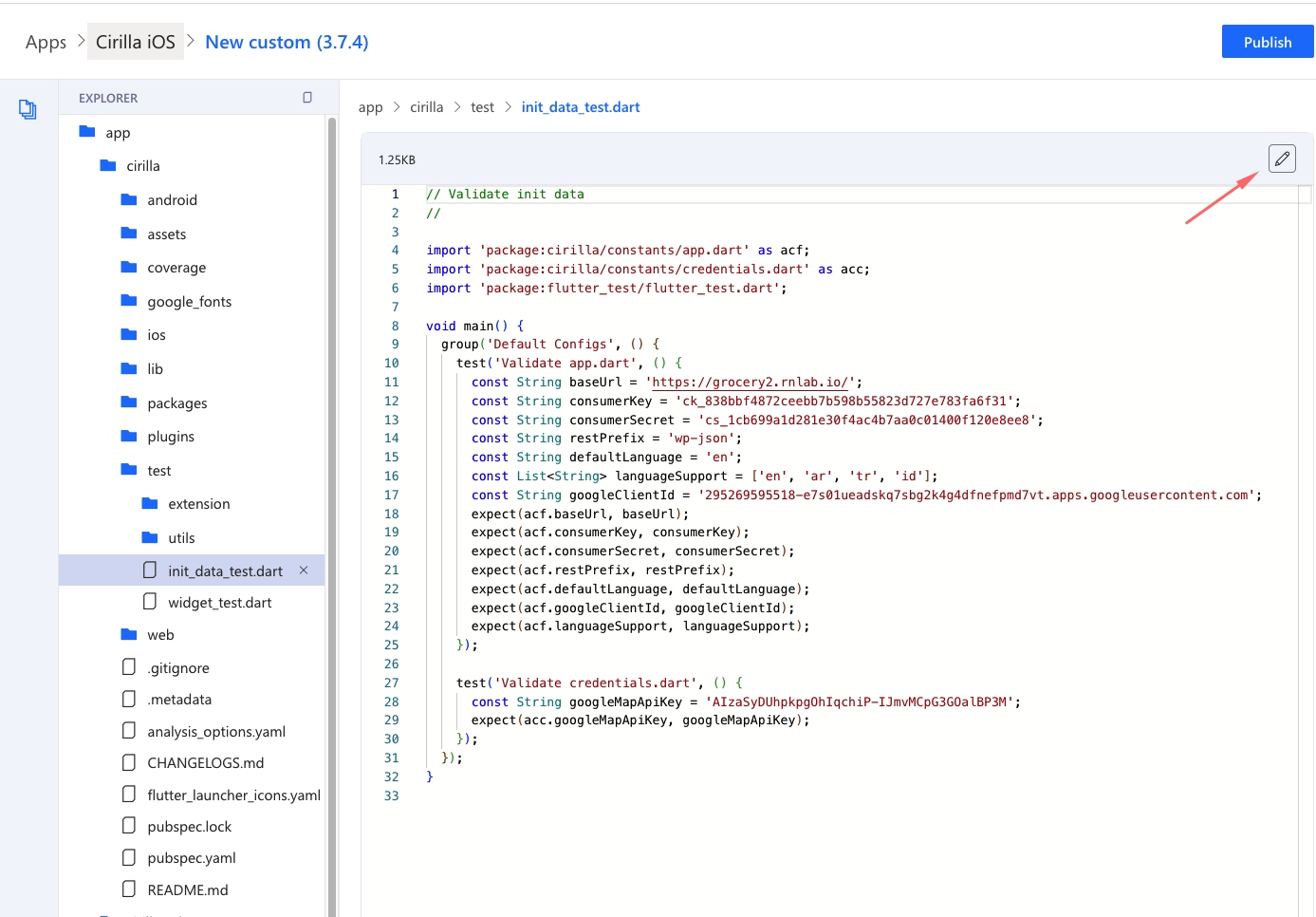Click the google_fonts folder icon
The width and height of the screenshot is (1316, 917).
pos(129,301)
